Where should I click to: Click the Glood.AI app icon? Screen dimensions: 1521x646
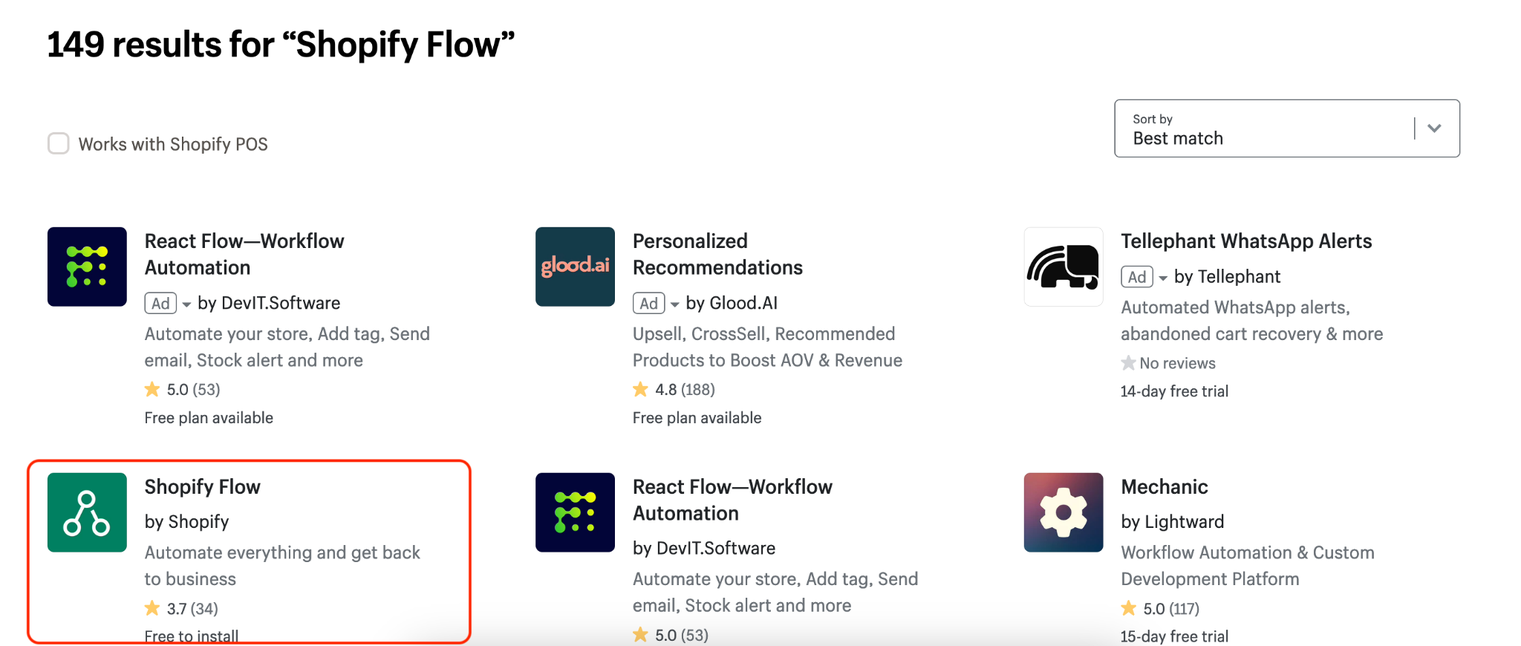pos(575,267)
